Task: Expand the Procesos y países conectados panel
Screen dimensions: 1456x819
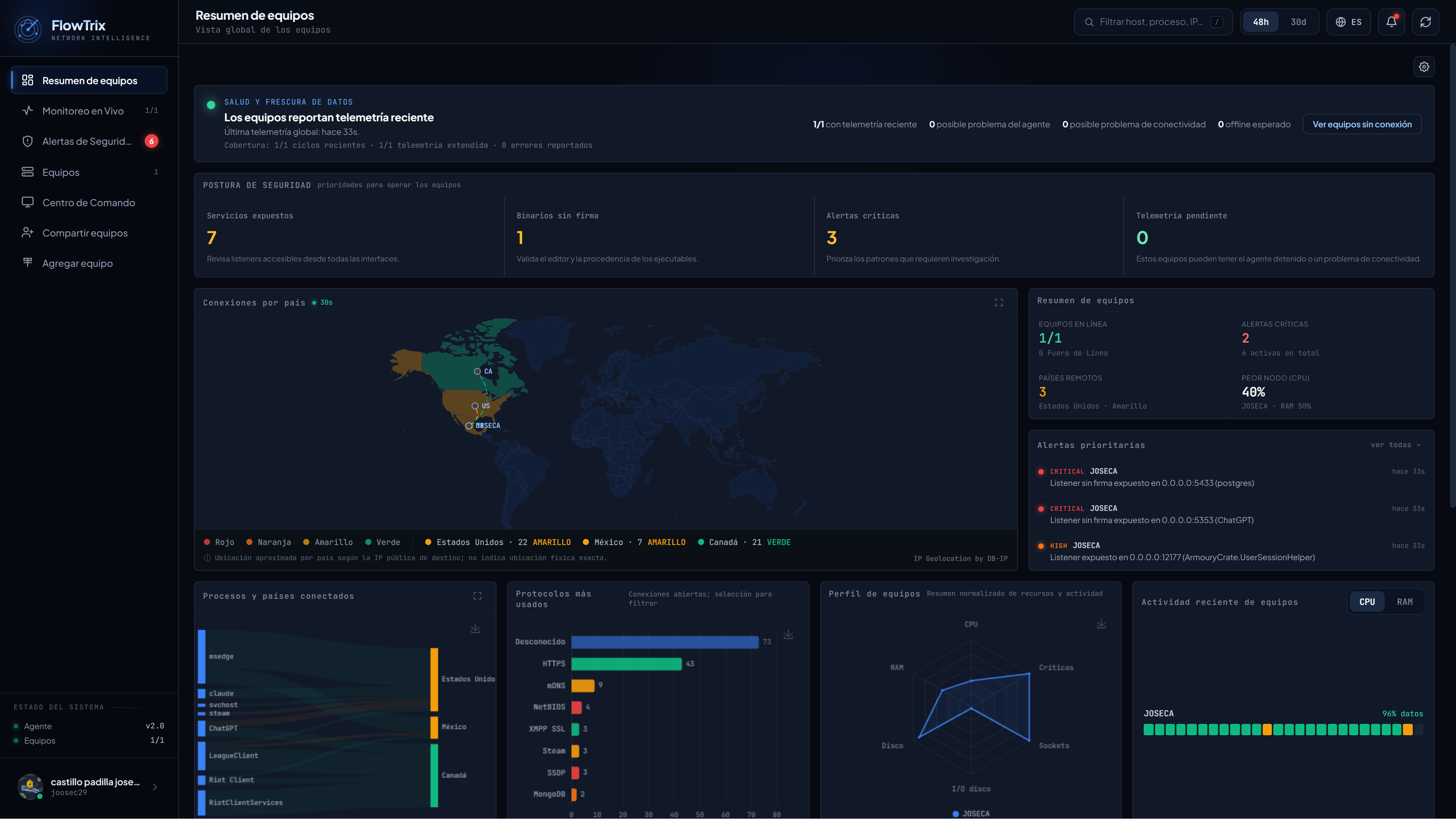Action: 477,596
